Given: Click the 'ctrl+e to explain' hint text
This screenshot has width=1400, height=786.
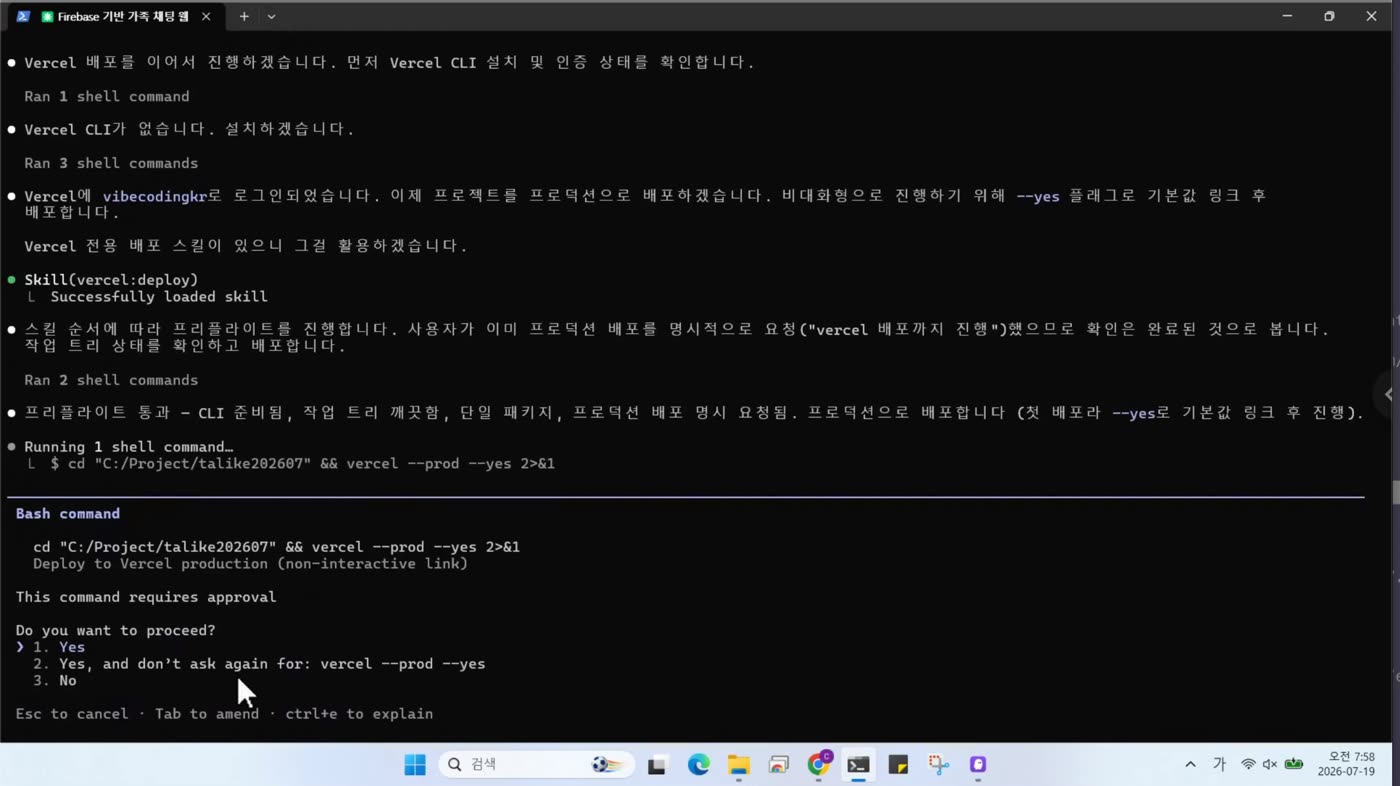Looking at the screenshot, I should (x=359, y=714).
